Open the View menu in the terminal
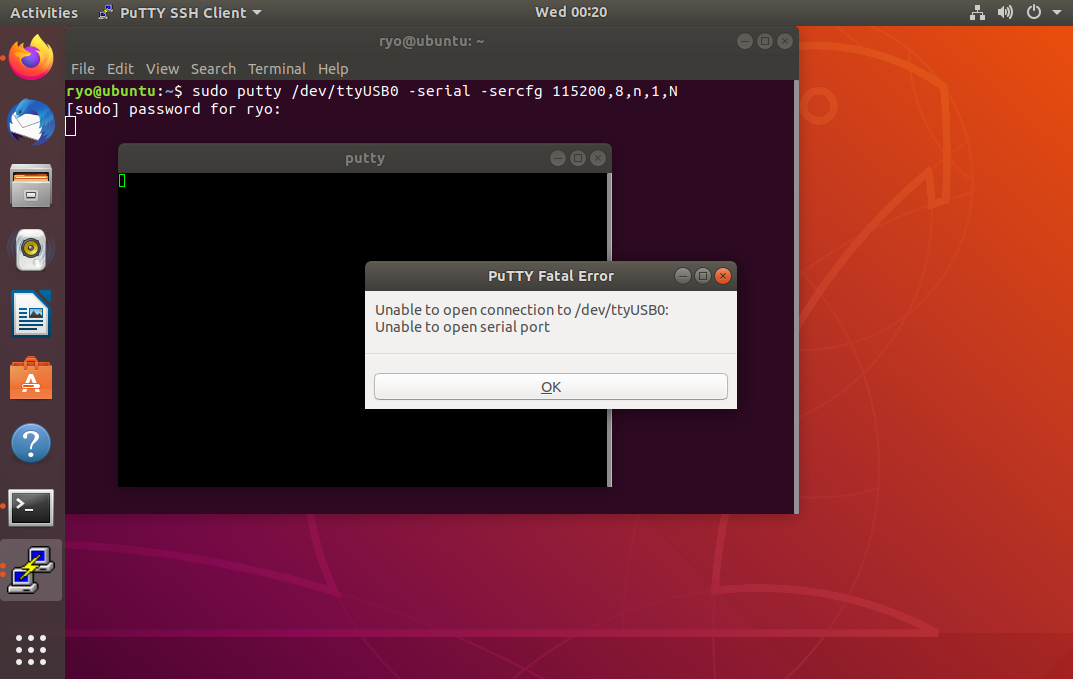Viewport: 1073px width, 679px height. click(x=162, y=69)
